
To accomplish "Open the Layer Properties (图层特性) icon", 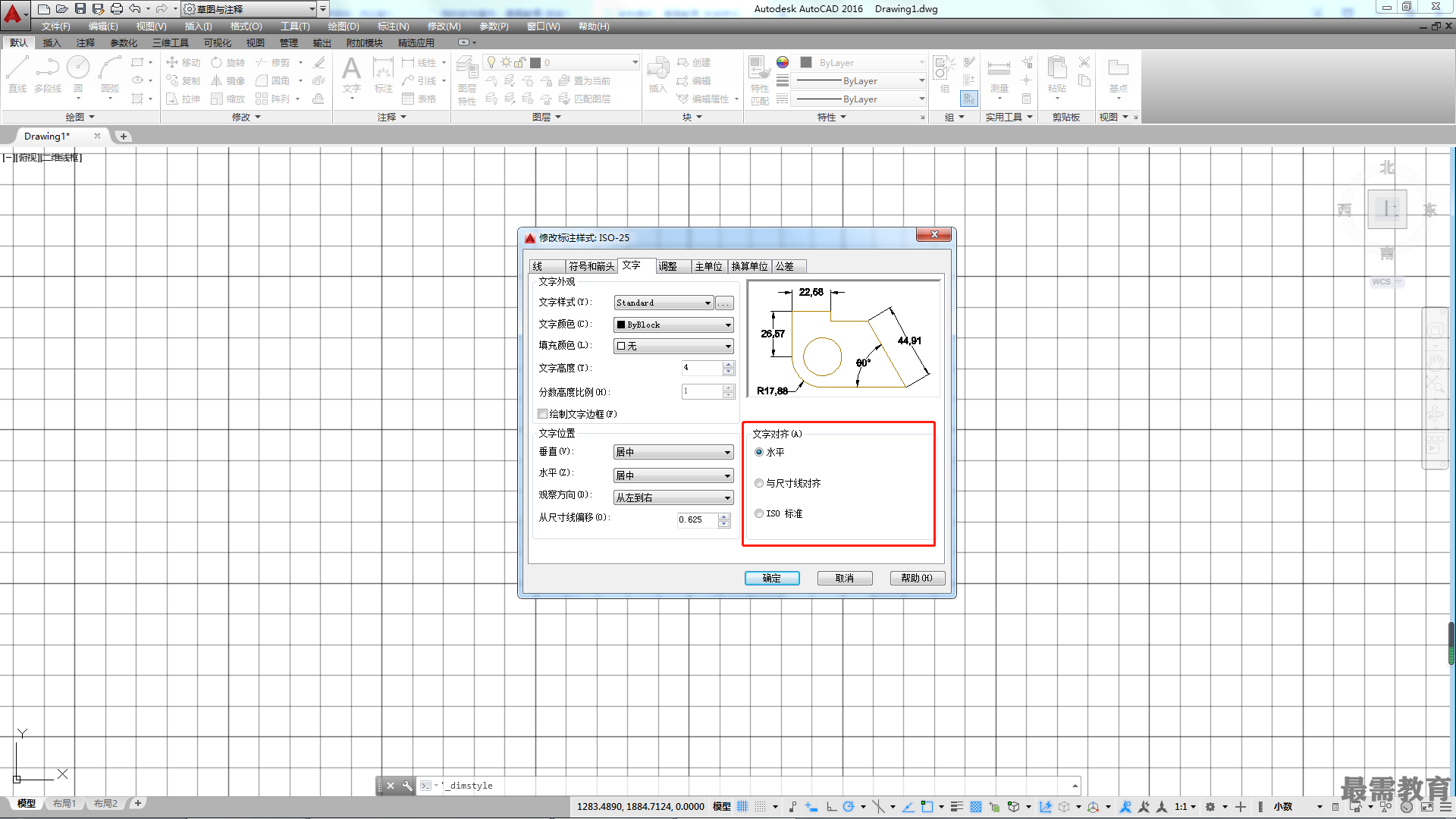I will 467,82.
